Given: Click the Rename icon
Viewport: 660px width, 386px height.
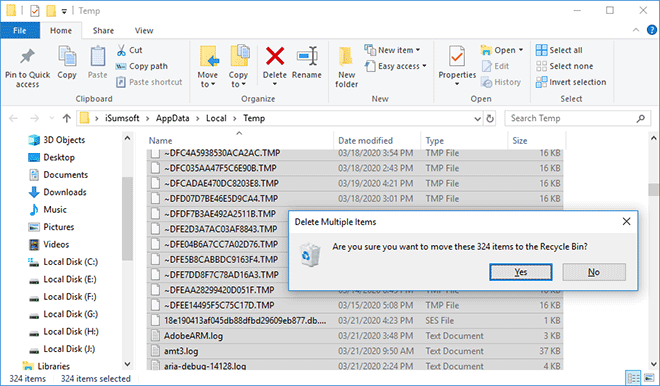Looking at the screenshot, I should [307, 57].
